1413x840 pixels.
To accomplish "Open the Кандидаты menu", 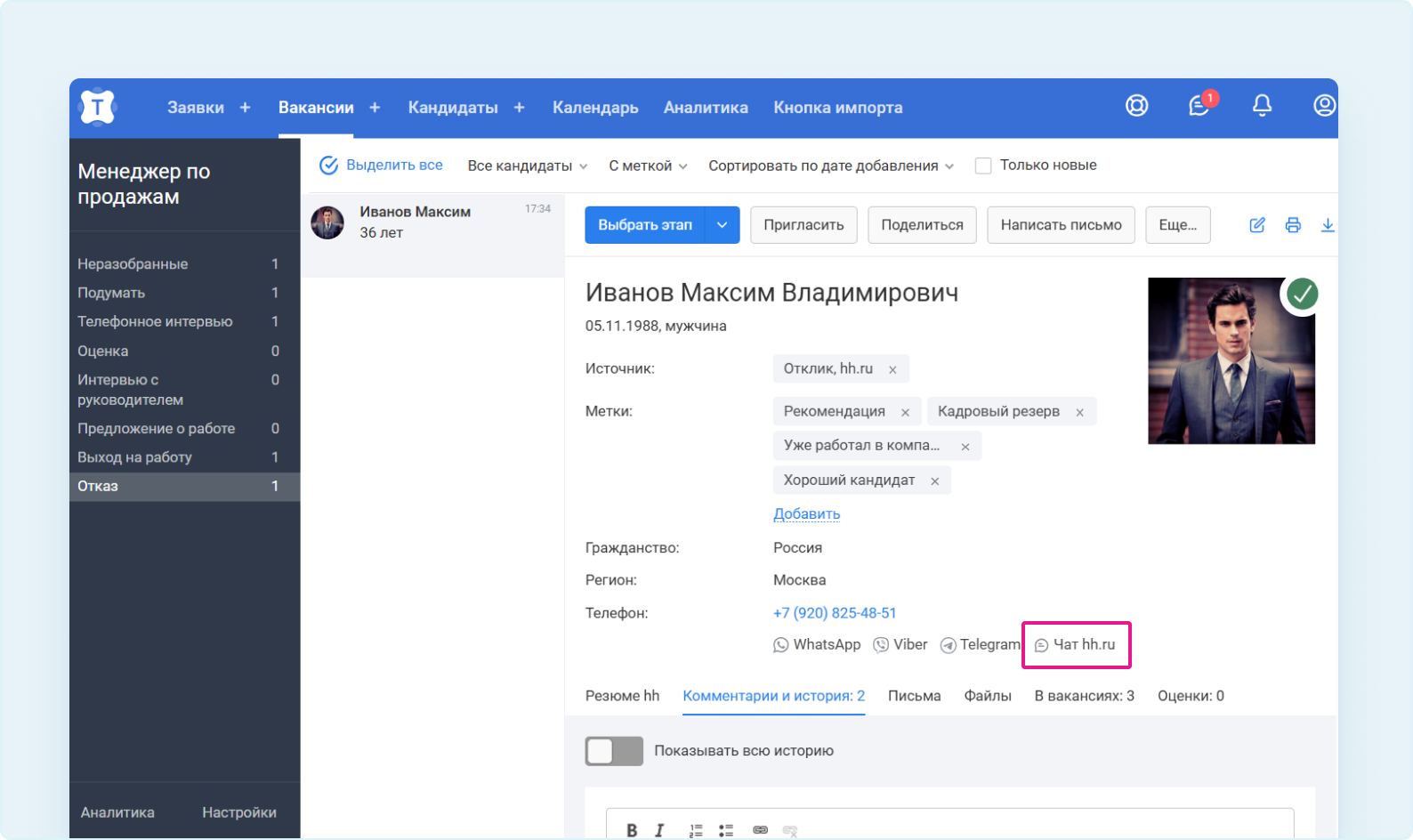I will pyautogui.click(x=453, y=108).
